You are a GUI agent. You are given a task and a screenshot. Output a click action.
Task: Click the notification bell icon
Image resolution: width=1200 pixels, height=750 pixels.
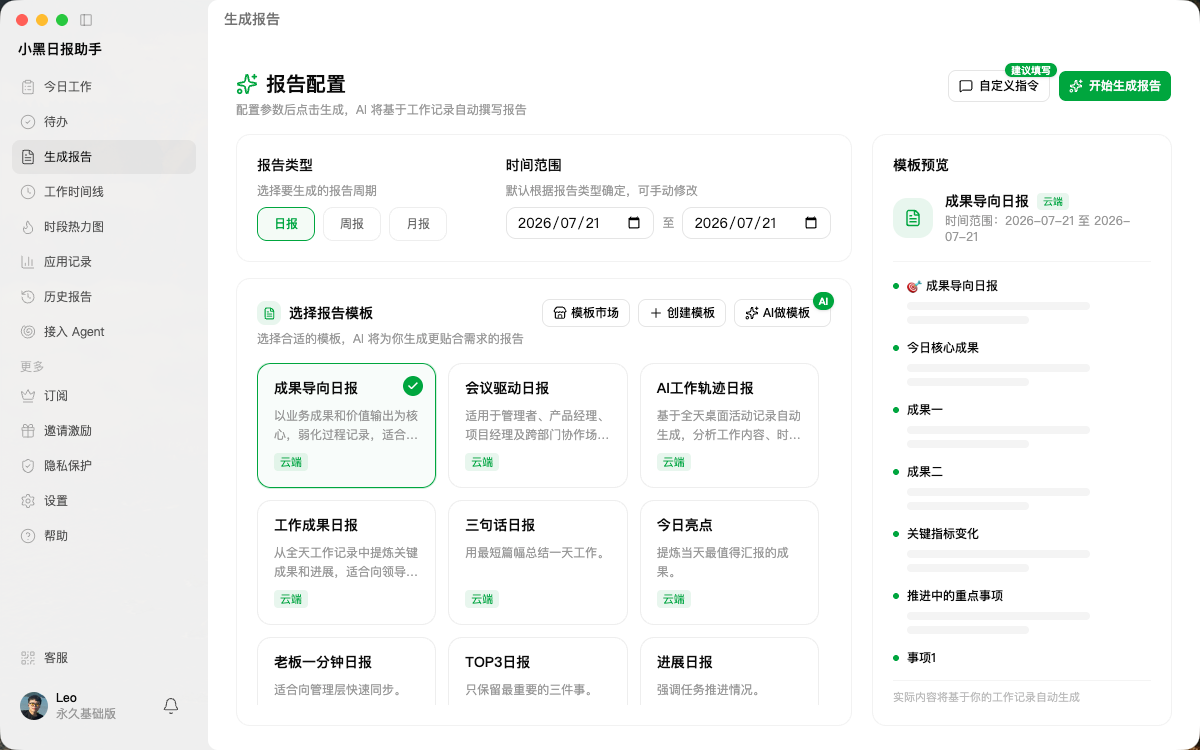click(x=171, y=706)
